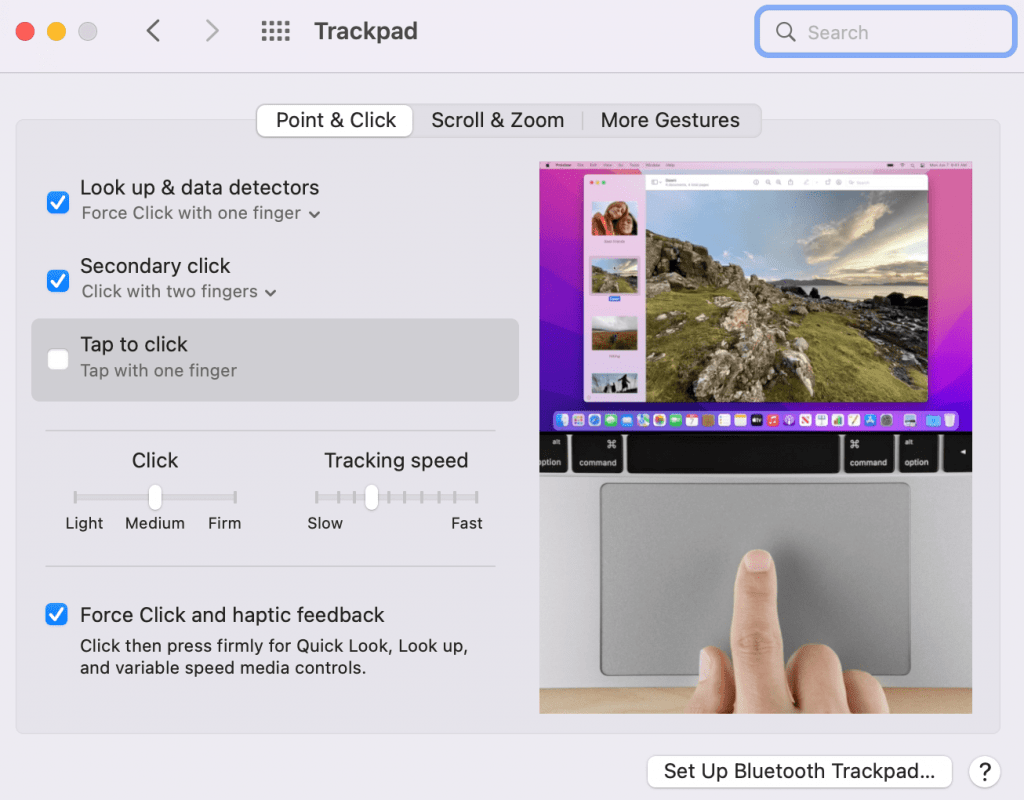Screen dimensions: 1024x800
Task: Enable Tap to click
Action: 58,359
